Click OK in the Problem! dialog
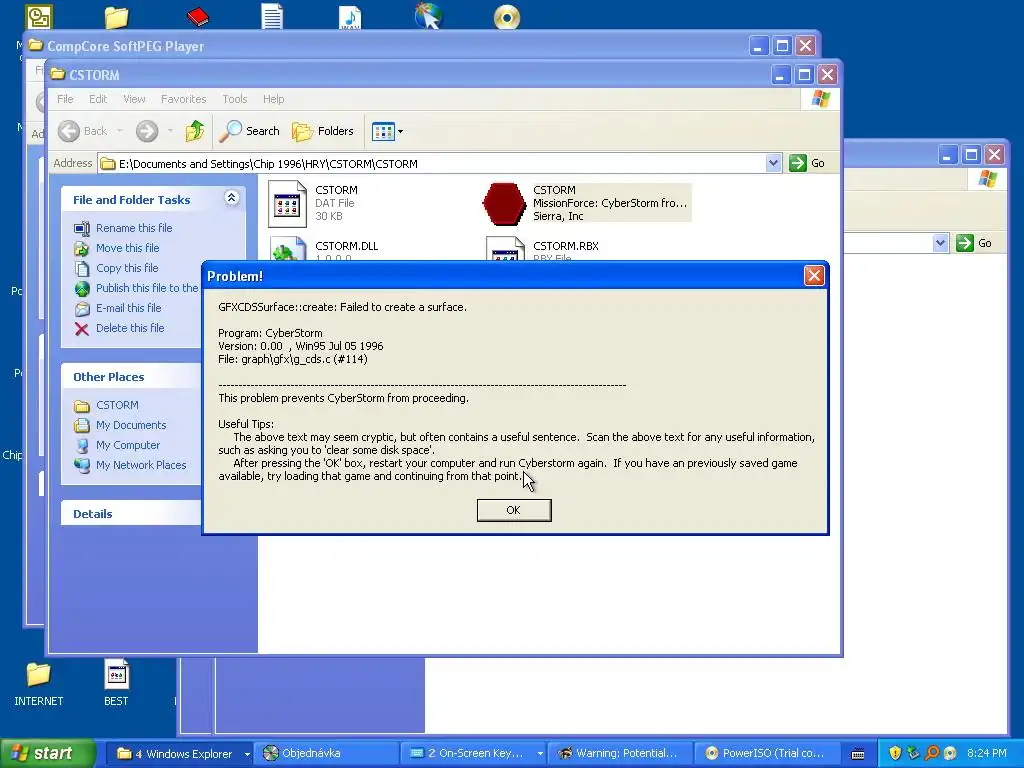1024x768 pixels. (514, 510)
